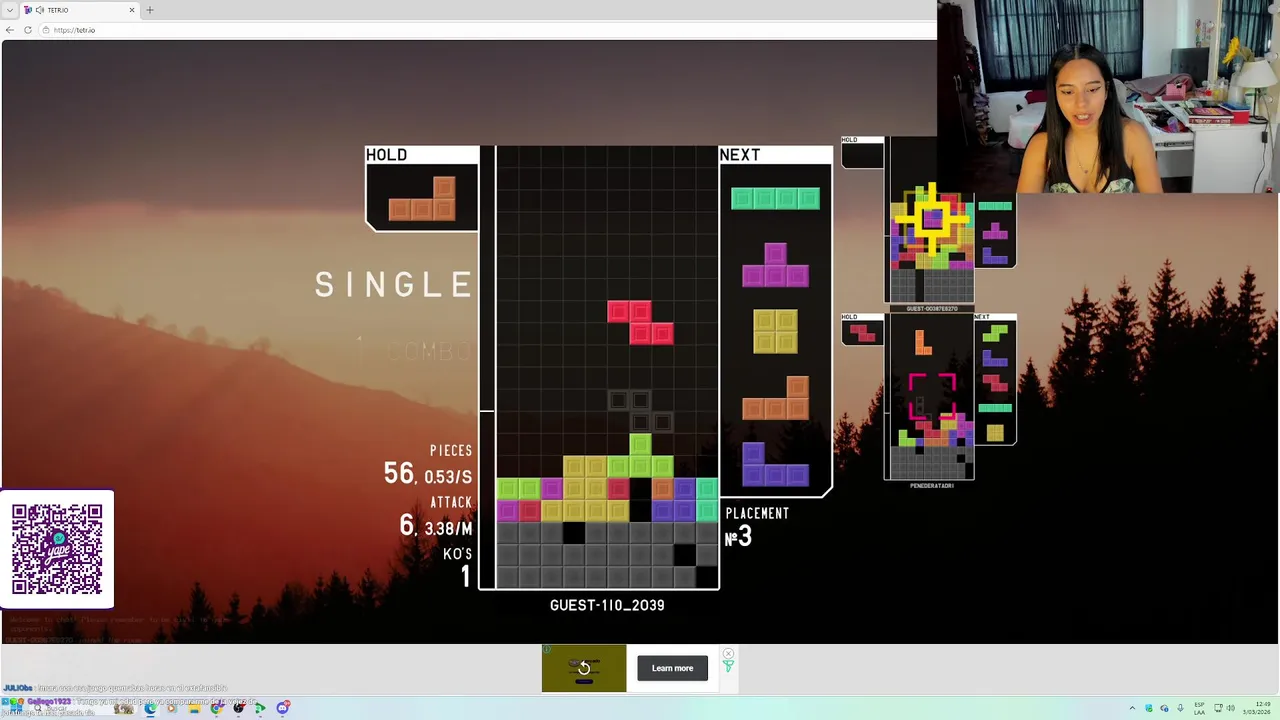
Task: Mute the TETR.IO tab audio icon
Action: pos(40,10)
